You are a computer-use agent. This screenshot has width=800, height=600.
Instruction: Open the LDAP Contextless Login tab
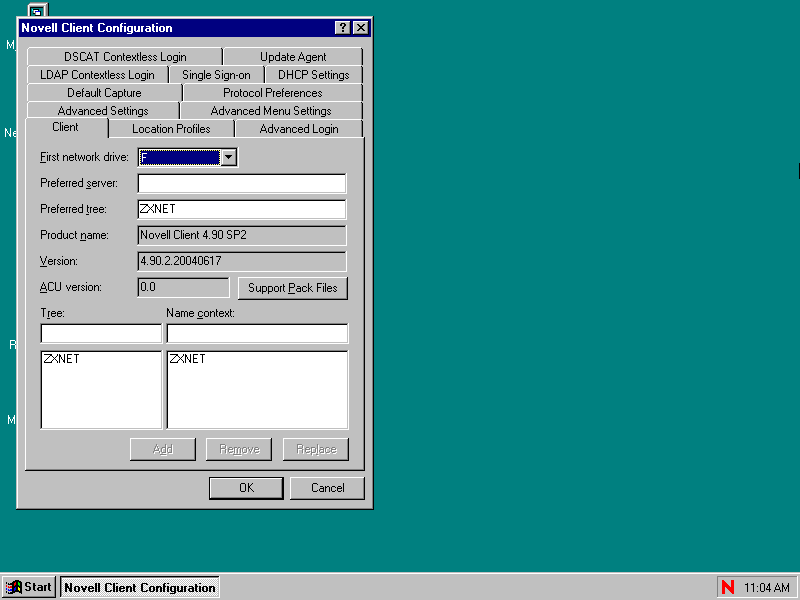[97, 75]
